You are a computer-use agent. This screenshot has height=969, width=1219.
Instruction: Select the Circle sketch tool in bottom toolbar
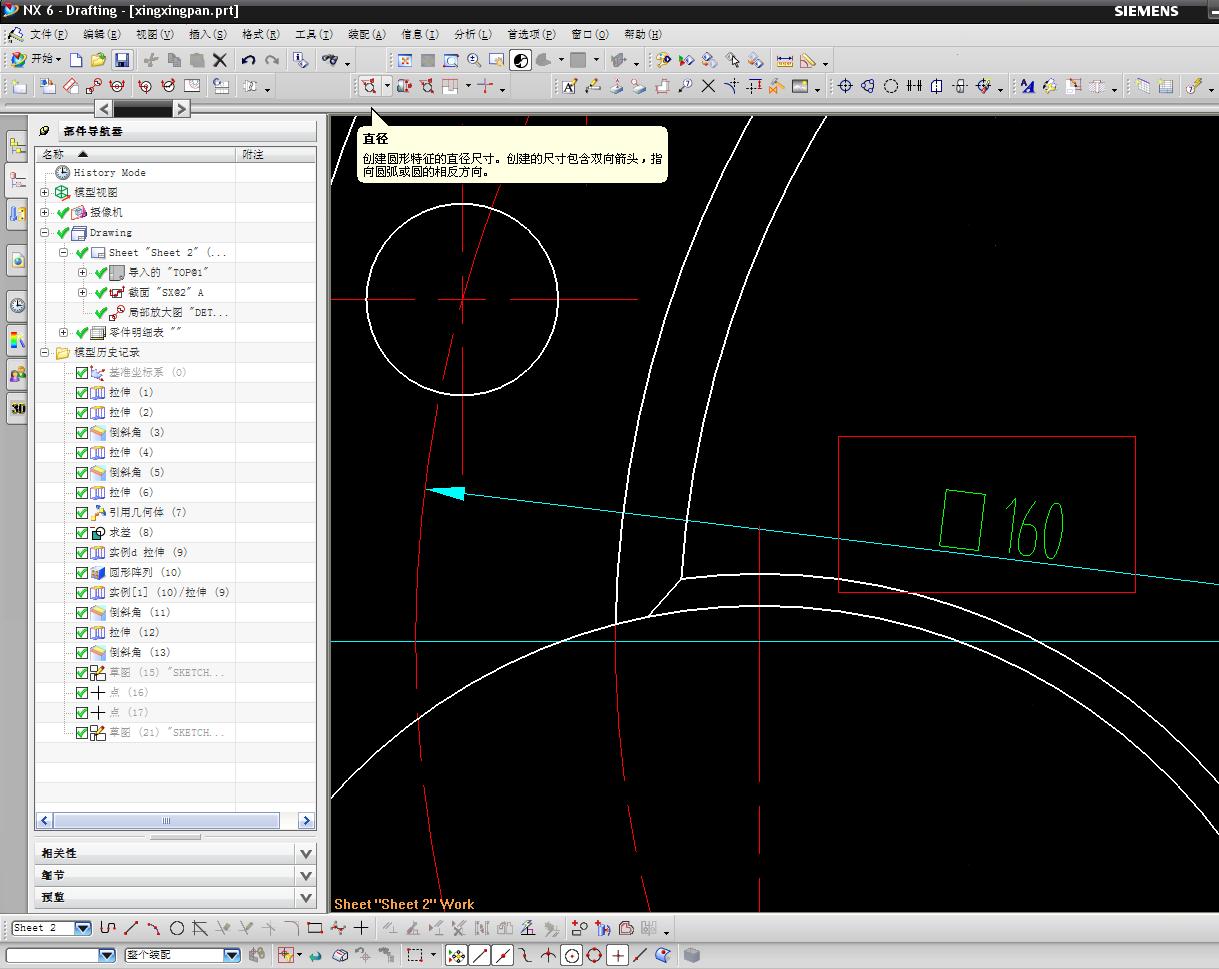click(x=177, y=928)
